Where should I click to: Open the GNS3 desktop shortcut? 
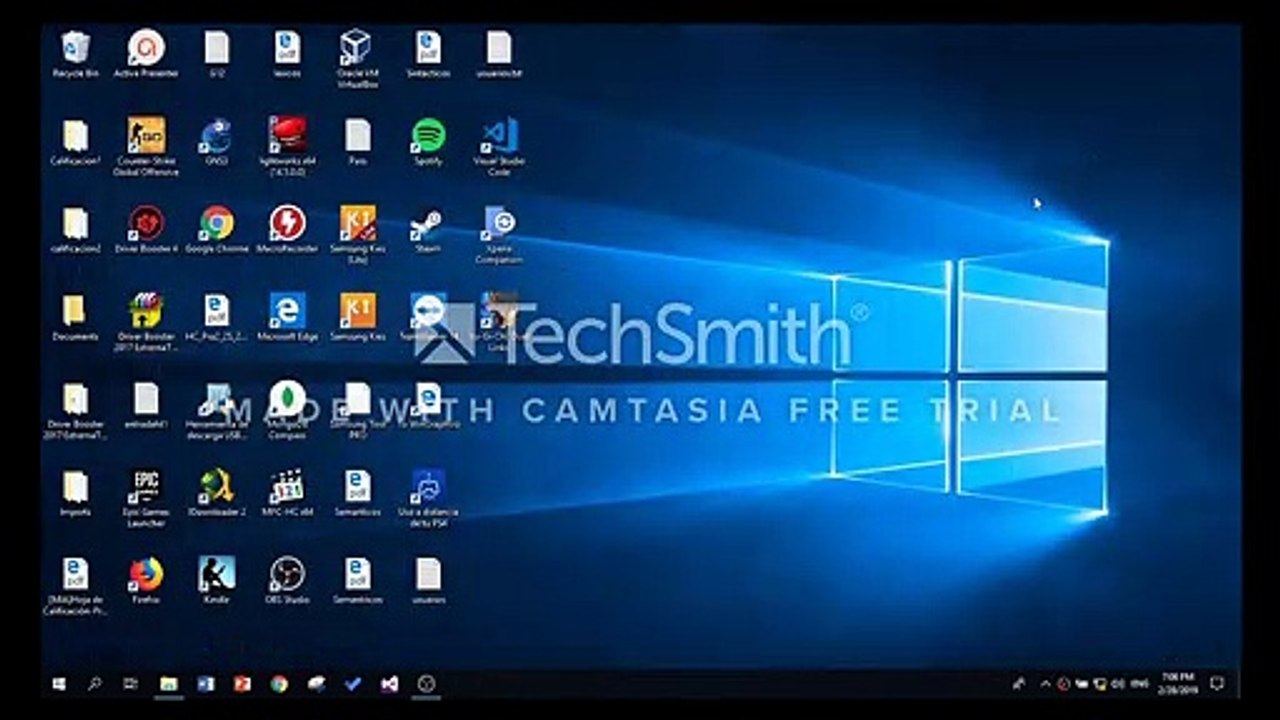point(216,142)
